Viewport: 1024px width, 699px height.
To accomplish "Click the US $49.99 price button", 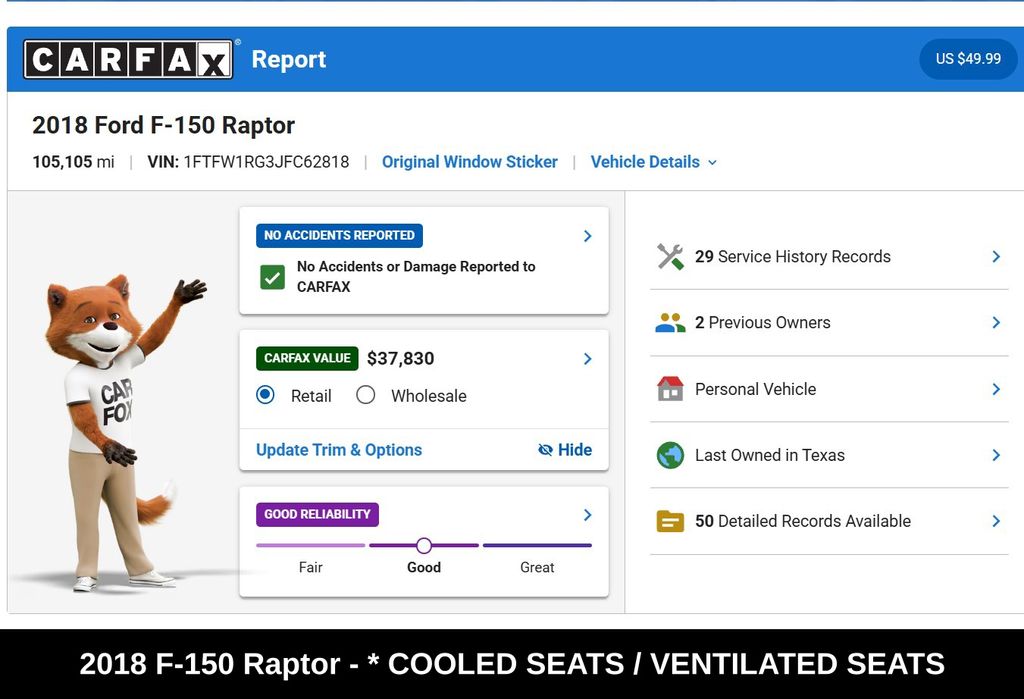I will (x=968, y=59).
